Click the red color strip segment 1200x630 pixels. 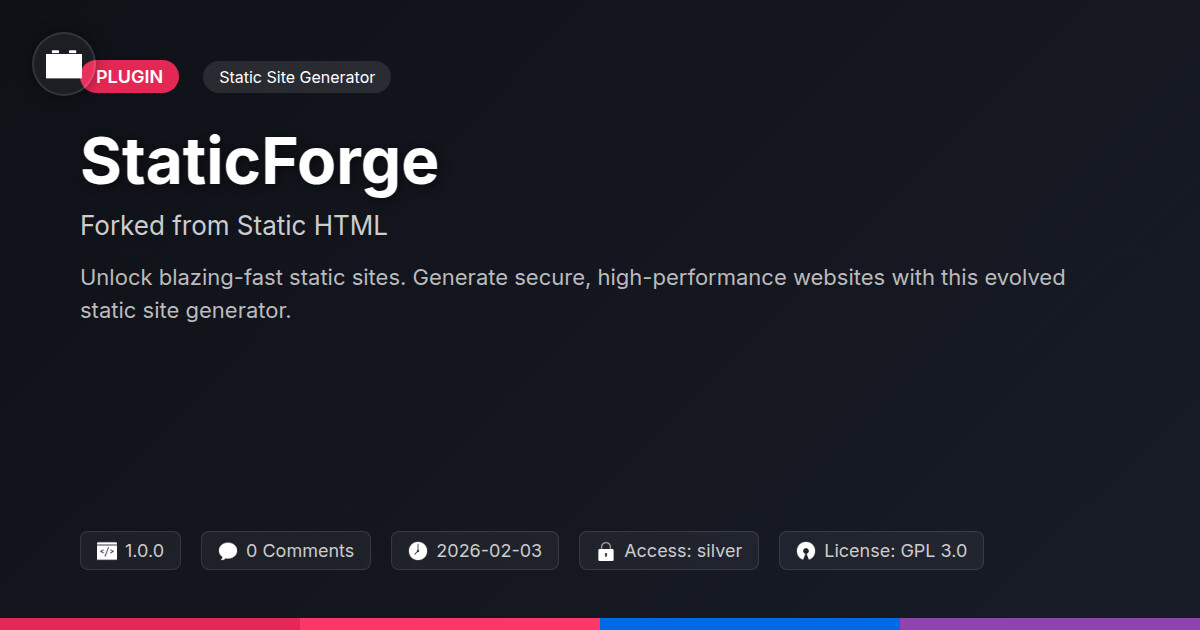pyautogui.click(x=150, y=623)
